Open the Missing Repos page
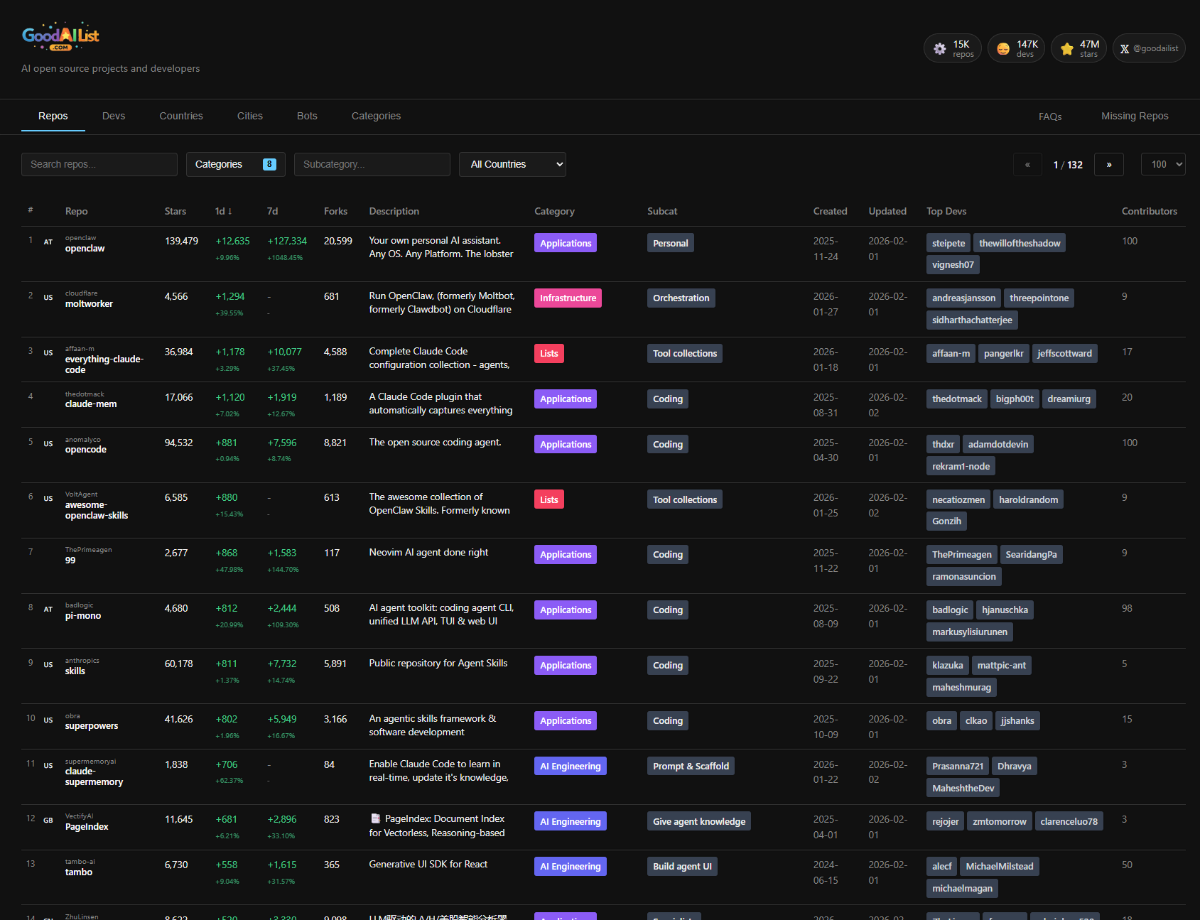The height and width of the screenshot is (920, 1200). pyautogui.click(x=1134, y=116)
